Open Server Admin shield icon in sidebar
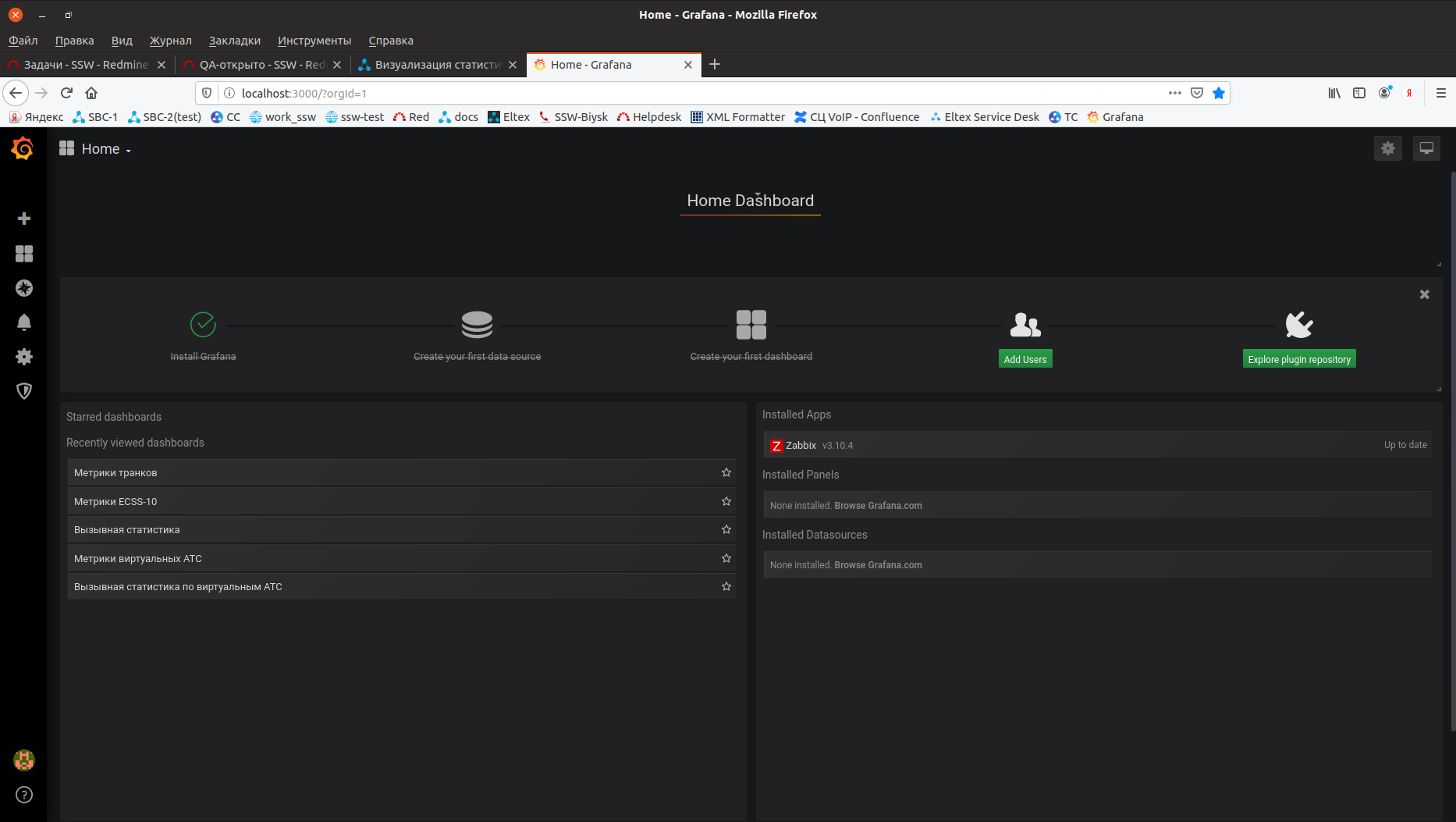 24,391
